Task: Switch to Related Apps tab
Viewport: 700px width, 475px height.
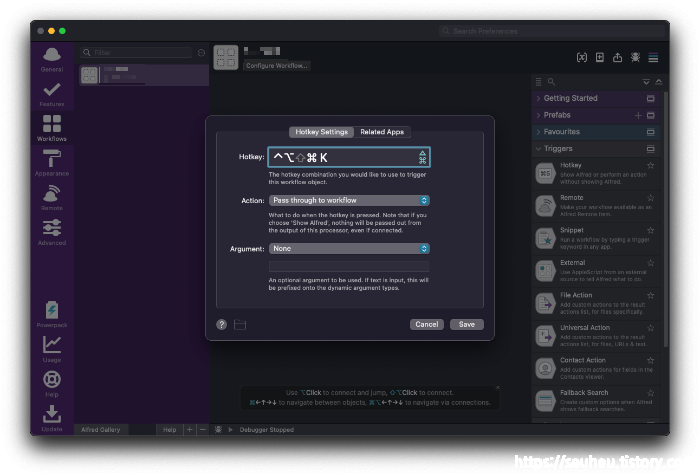Action: click(382, 132)
